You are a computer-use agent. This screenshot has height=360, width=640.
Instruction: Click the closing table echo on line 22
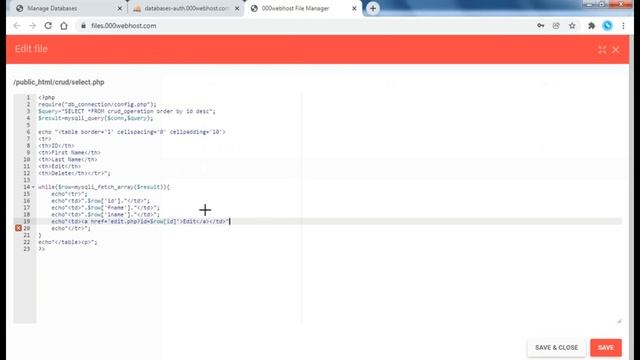pyautogui.click(x=68, y=242)
